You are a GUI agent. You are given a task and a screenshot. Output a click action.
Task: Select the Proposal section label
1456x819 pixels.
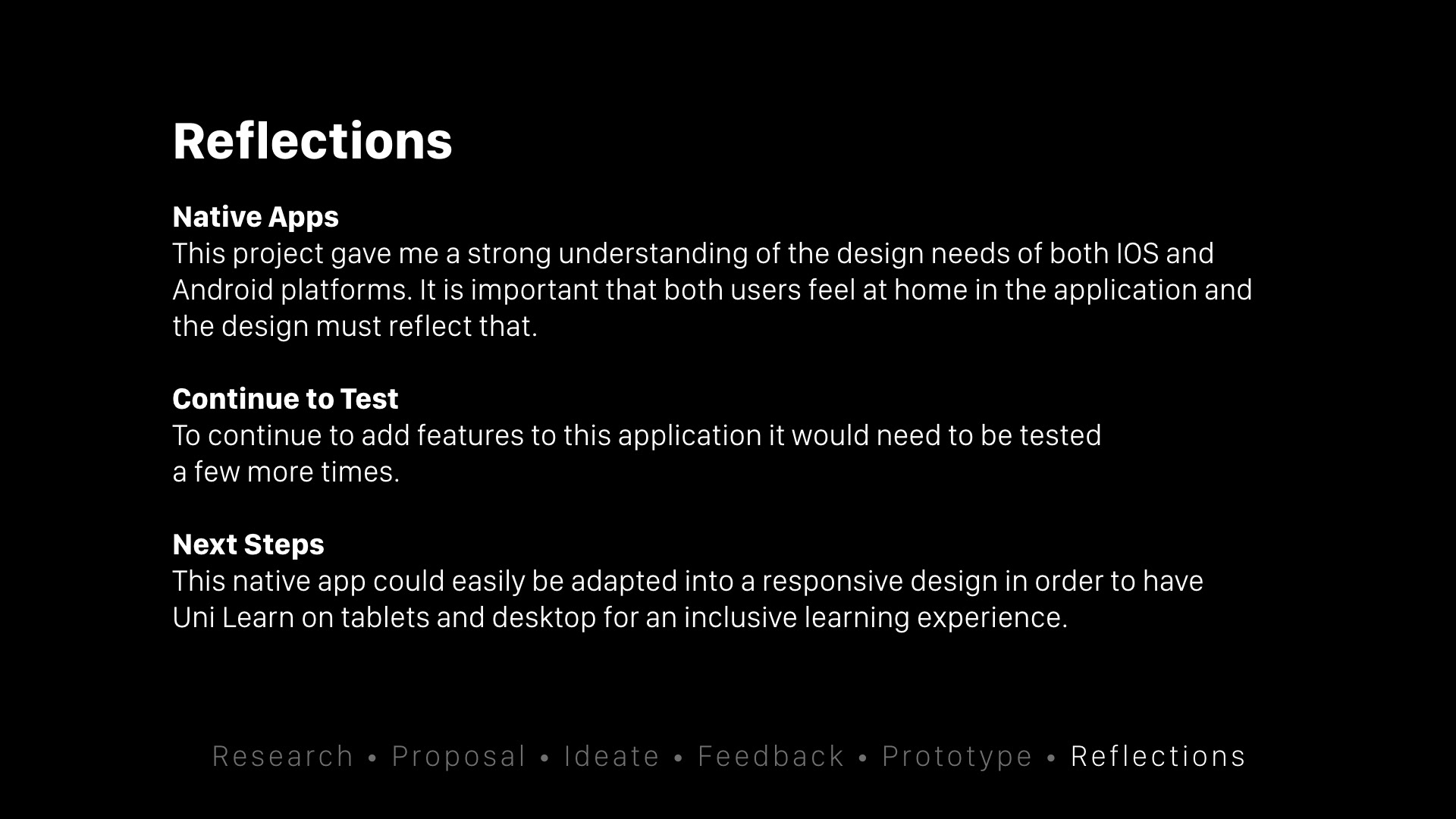click(x=458, y=756)
